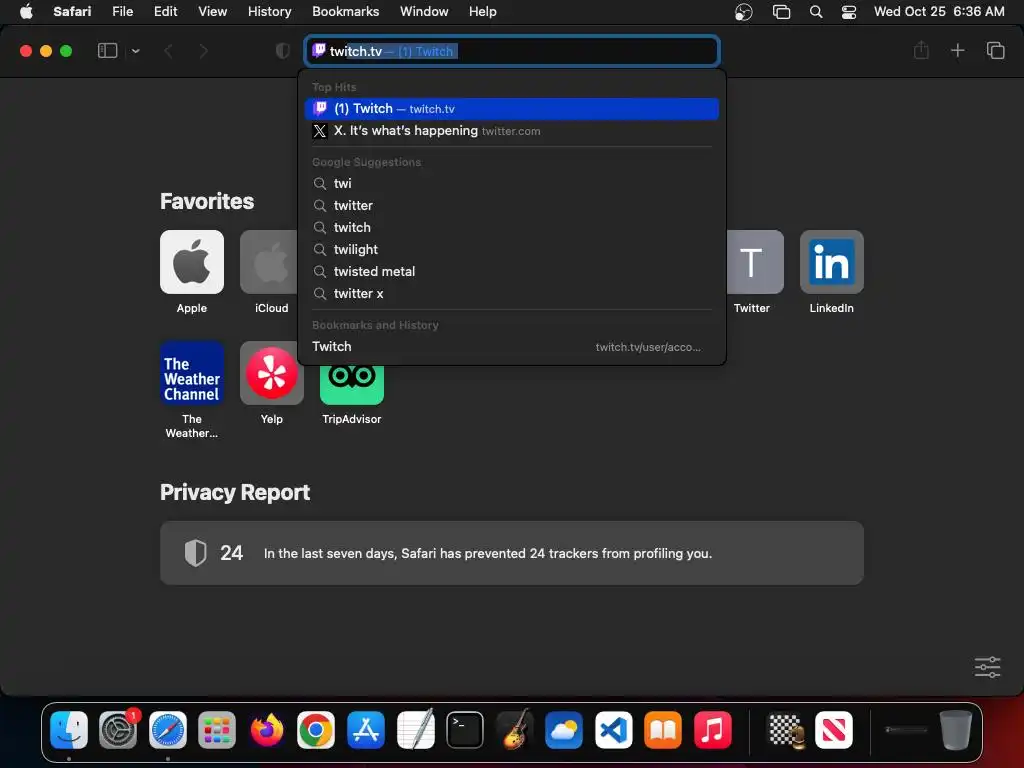Open System Settings from the Dock
1024x768 pixels.
tap(118, 729)
